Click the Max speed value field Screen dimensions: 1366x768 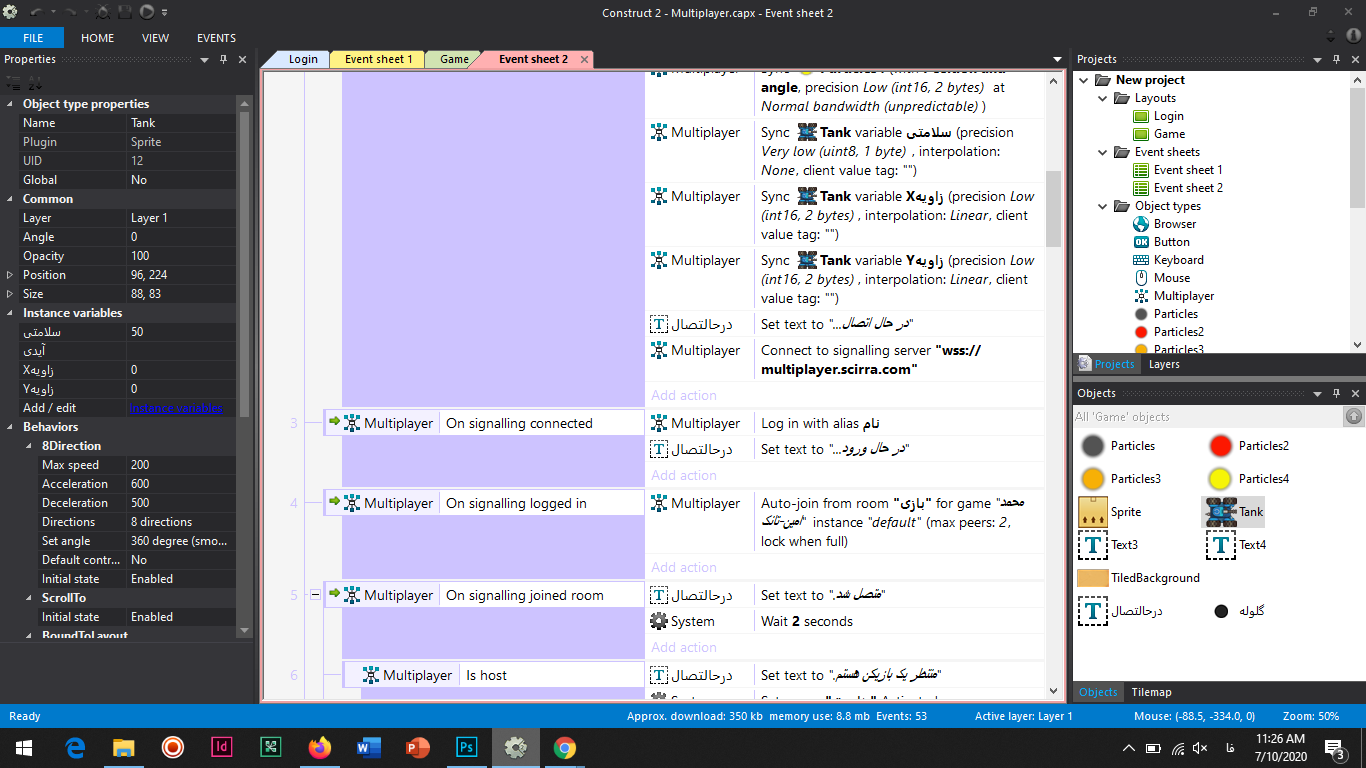[x=180, y=465]
